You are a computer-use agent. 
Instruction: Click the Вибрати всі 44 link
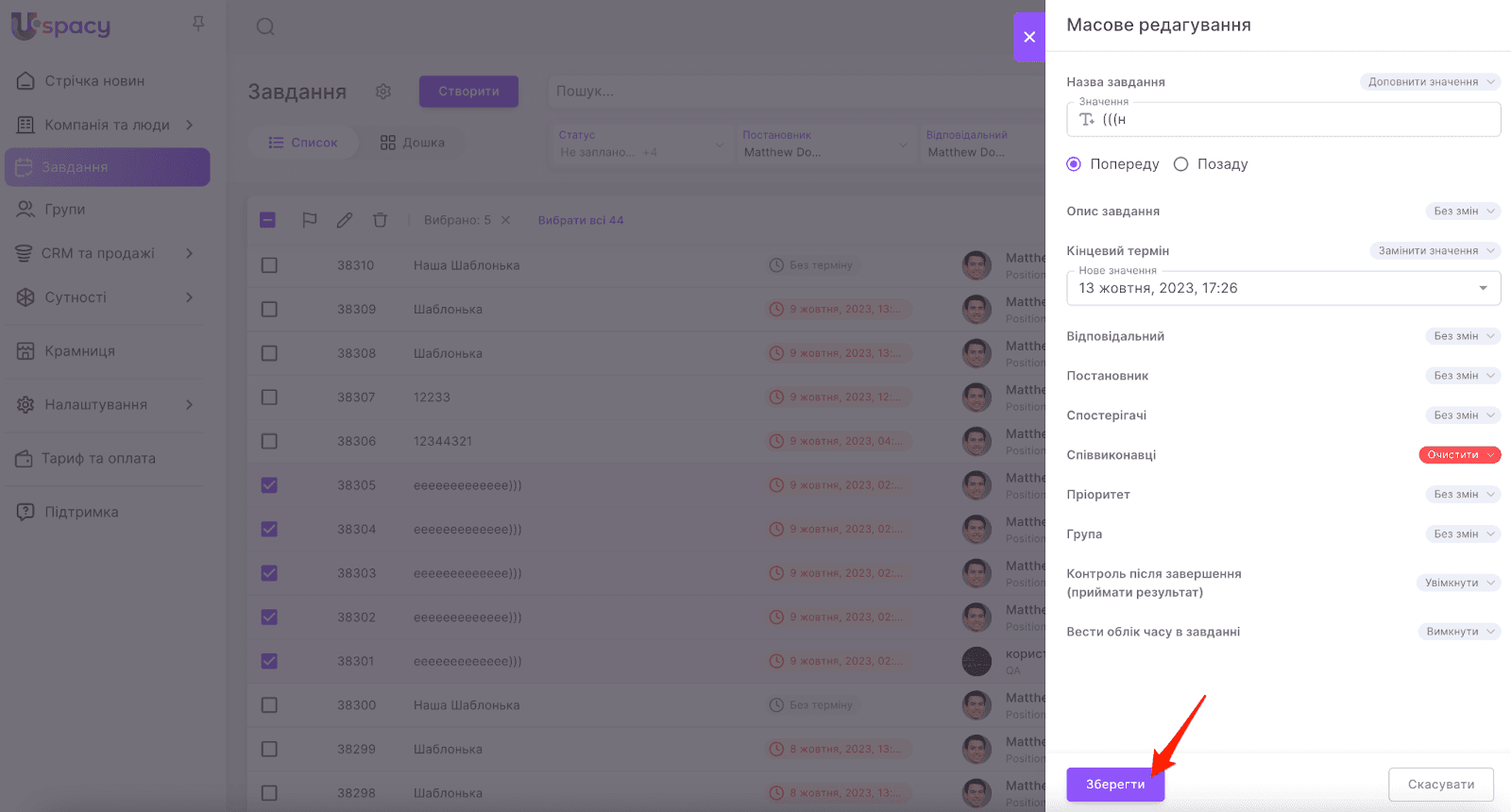tap(581, 220)
